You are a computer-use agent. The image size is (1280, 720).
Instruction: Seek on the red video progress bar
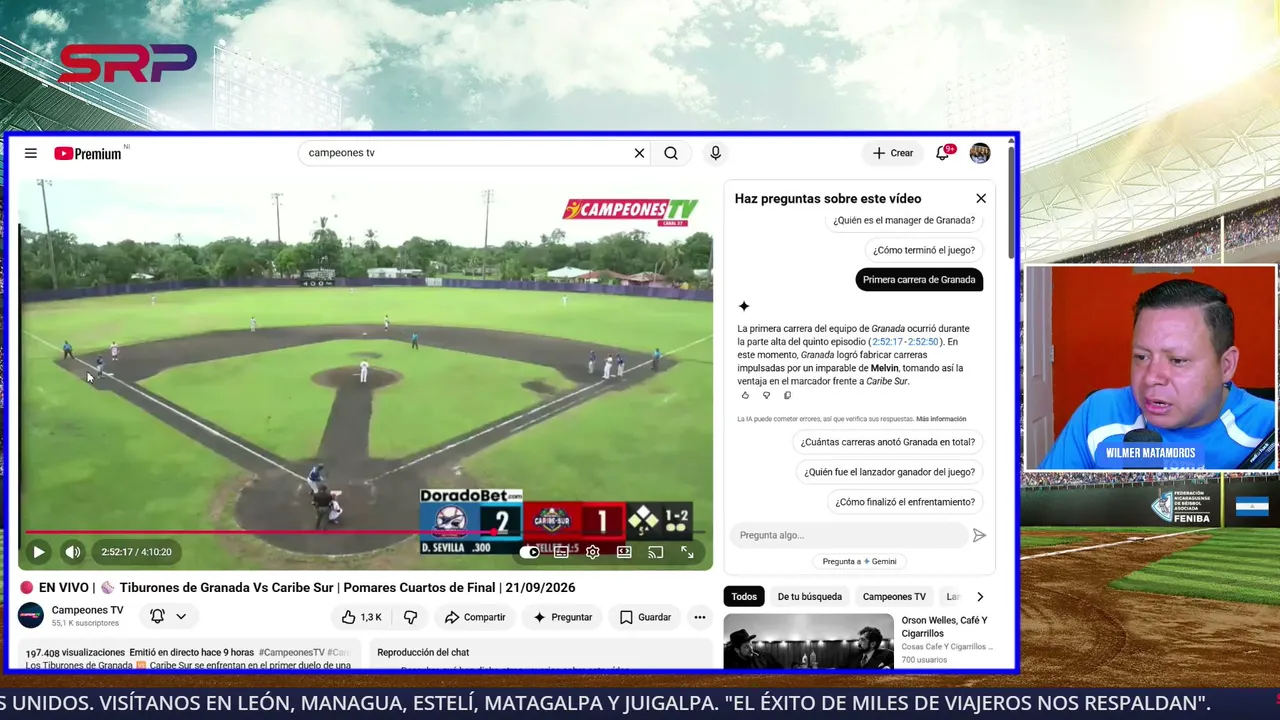pos(365,532)
